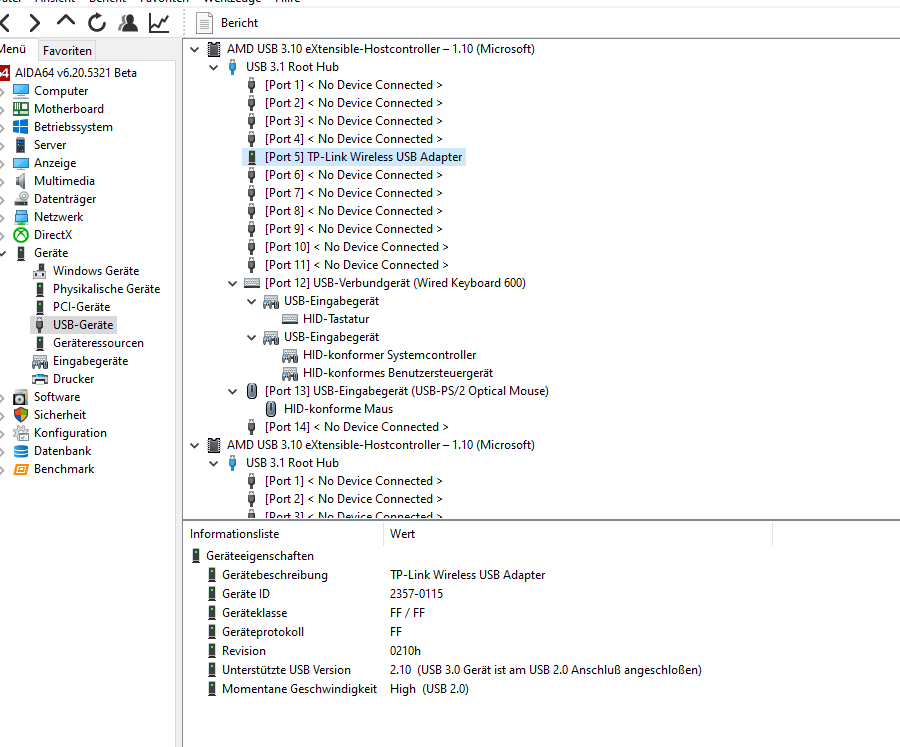Open the Server category
Screen dimensions: 900x747
tap(50, 145)
